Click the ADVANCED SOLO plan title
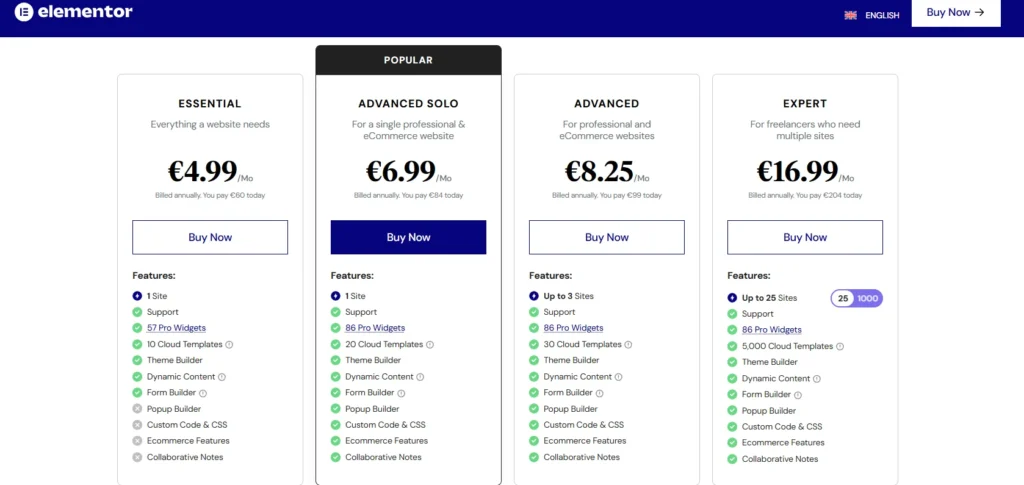The height and width of the screenshot is (485, 1024). click(408, 103)
